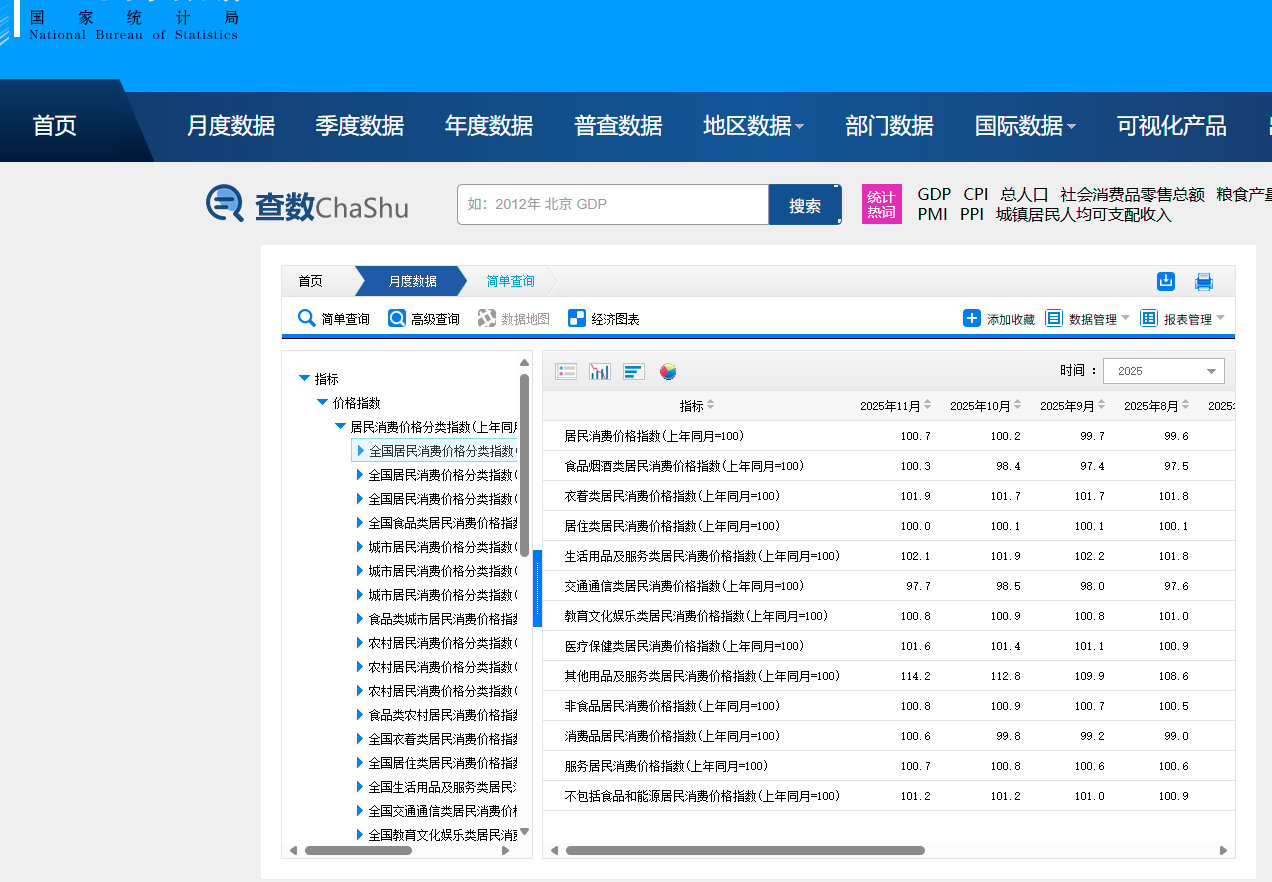The width and height of the screenshot is (1272, 882).
Task: Collapse the 价格指数 tree node
Action: [x=322, y=403]
